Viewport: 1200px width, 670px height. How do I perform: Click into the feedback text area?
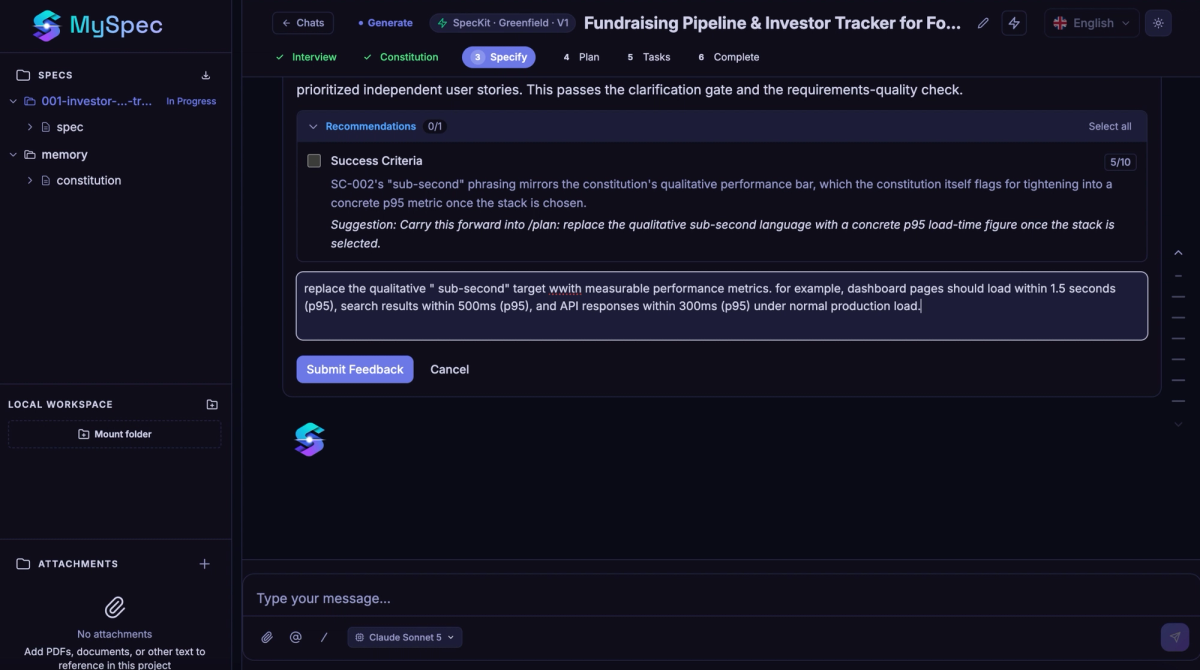(722, 306)
